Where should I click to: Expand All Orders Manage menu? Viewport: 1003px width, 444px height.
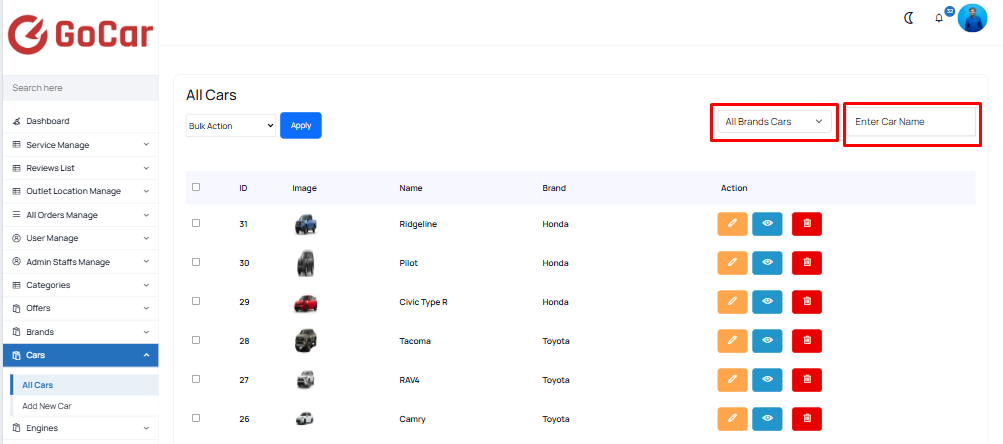click(81, 215)
